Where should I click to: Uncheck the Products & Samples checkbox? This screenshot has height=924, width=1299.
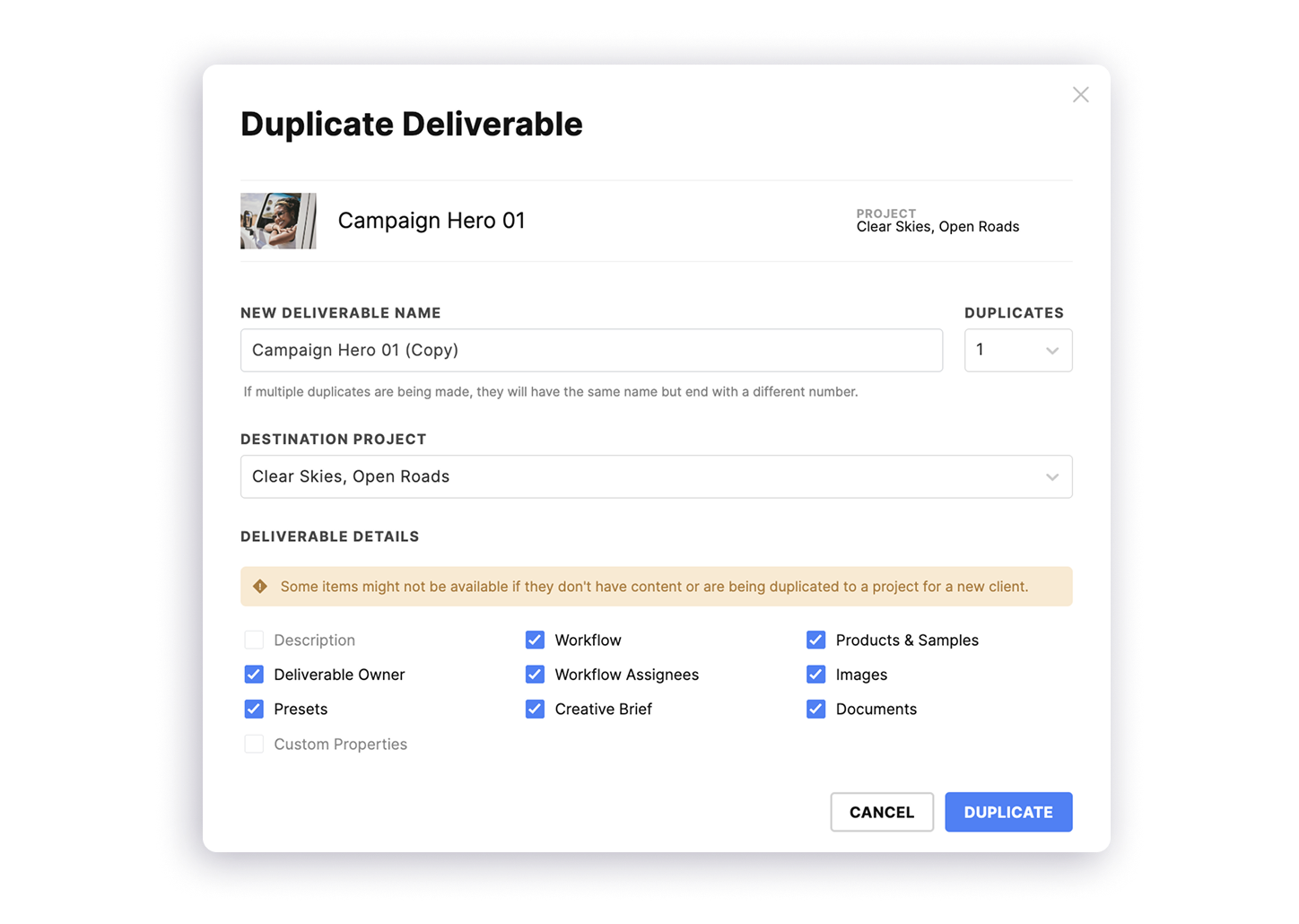[x=815, y=641]
